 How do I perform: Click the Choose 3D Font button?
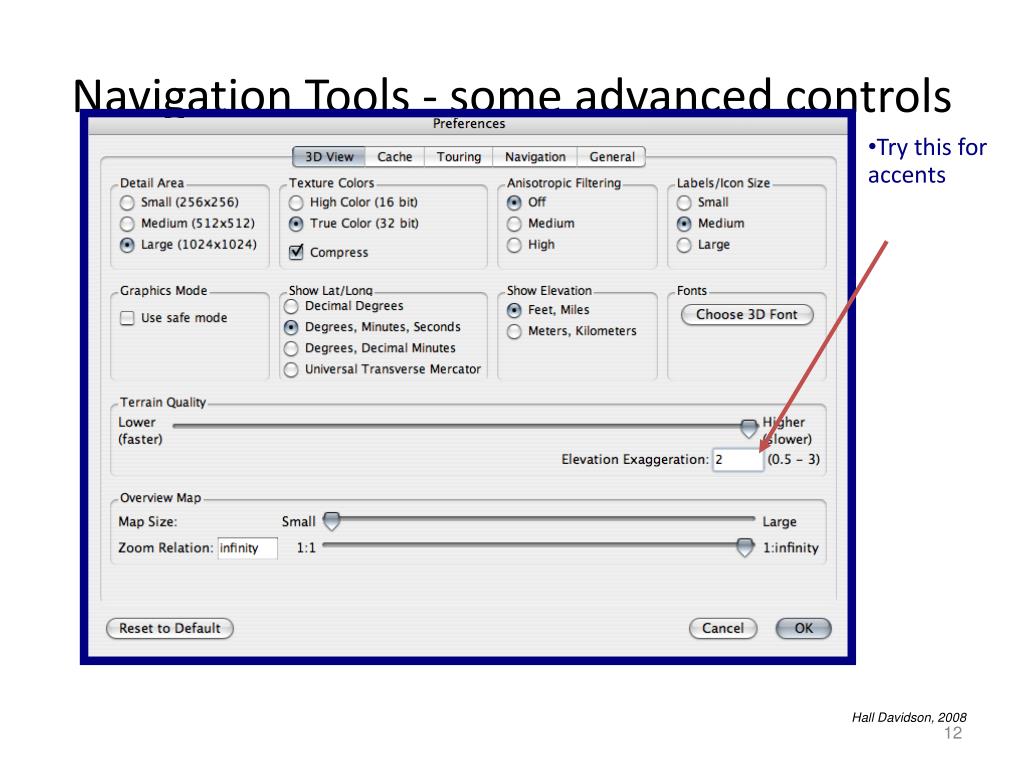[747, 315]
